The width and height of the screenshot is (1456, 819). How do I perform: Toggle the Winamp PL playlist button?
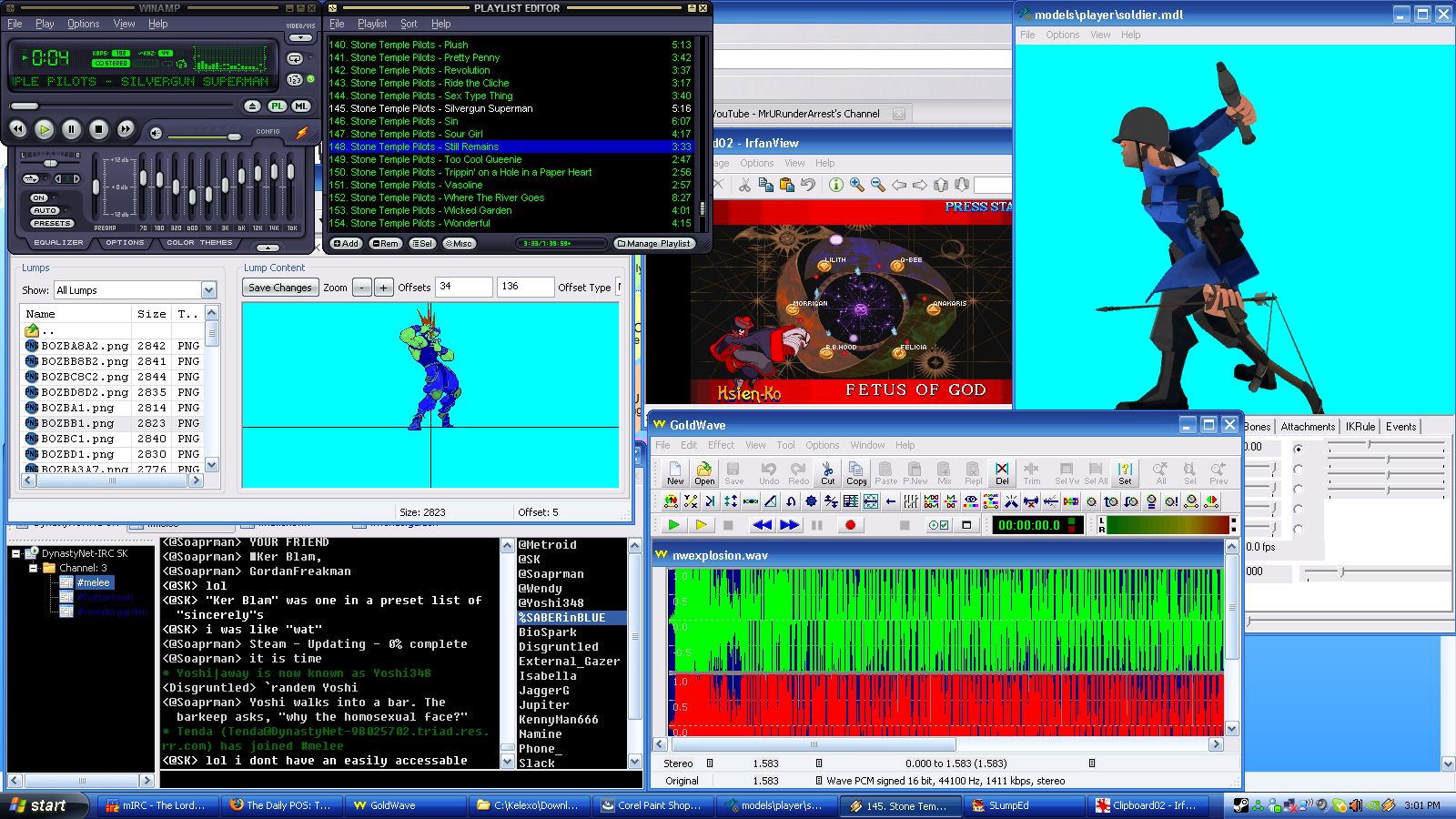[x=277, y=106]
